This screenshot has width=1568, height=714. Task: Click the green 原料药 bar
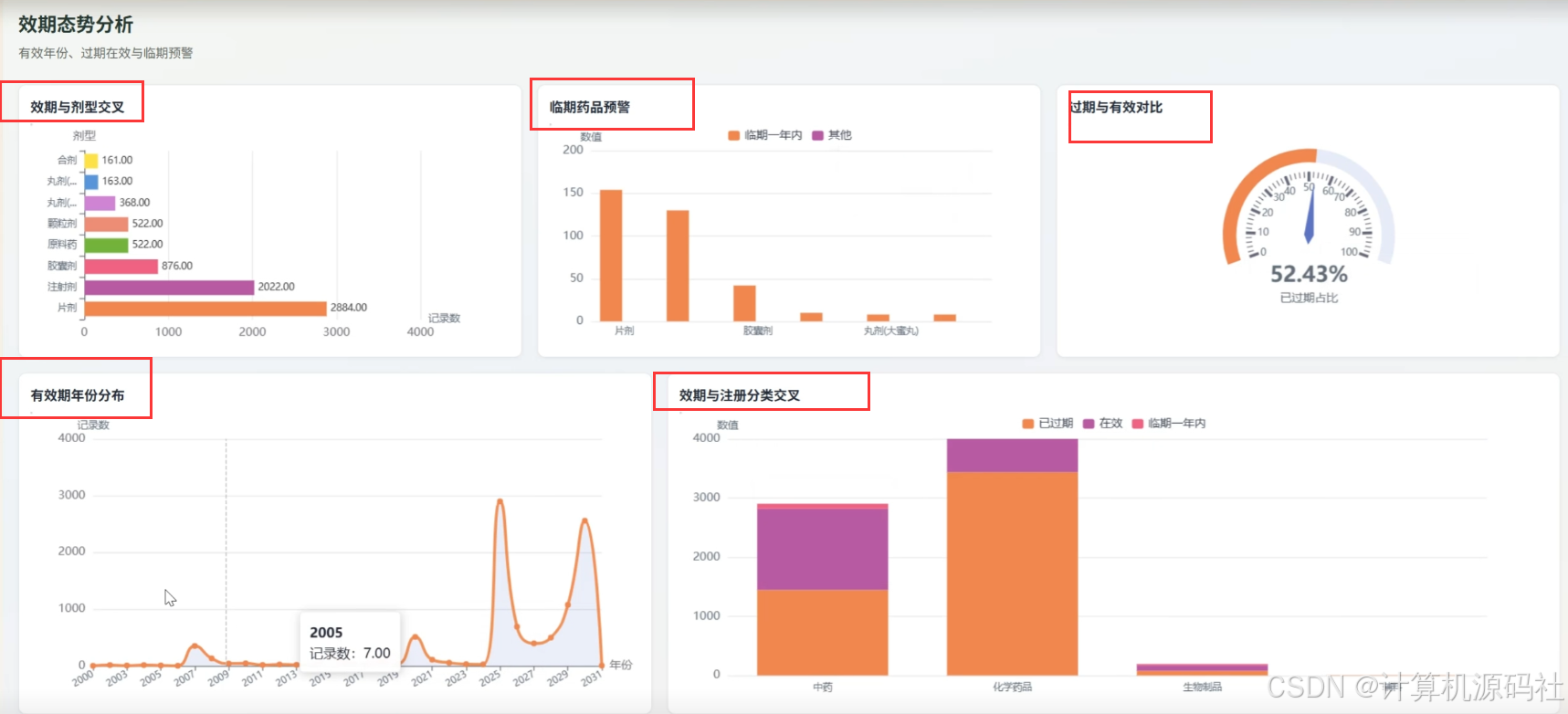[106, 245]
